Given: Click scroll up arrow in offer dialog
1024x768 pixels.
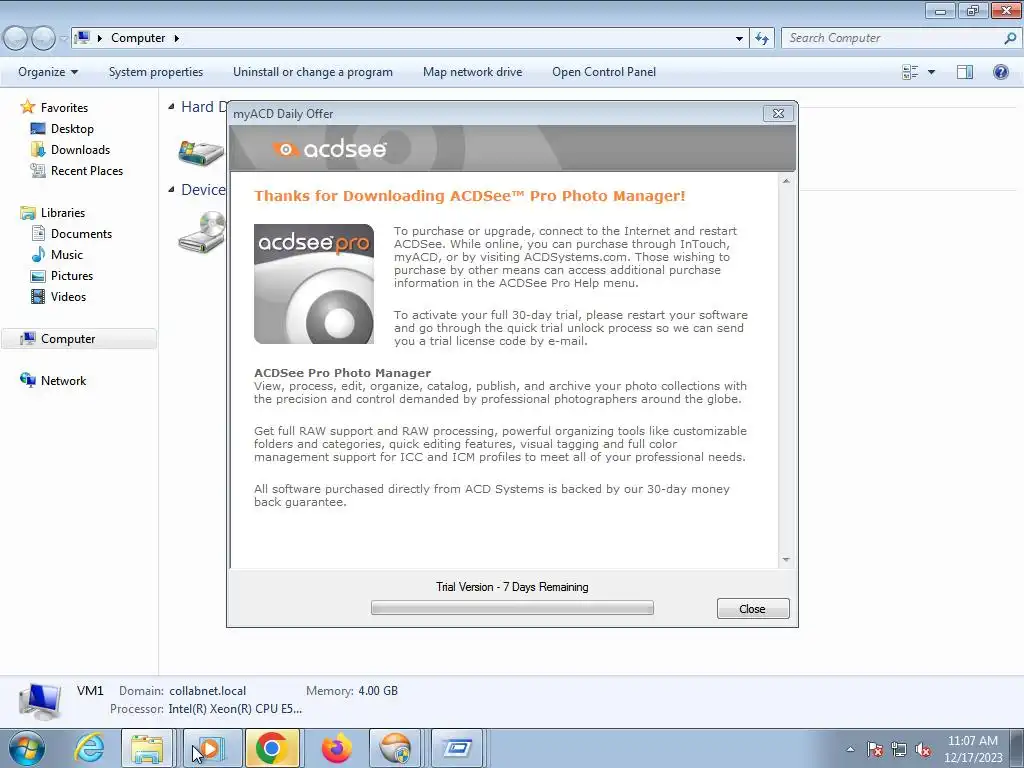Looking at the screenshot, I should point(786,181).
